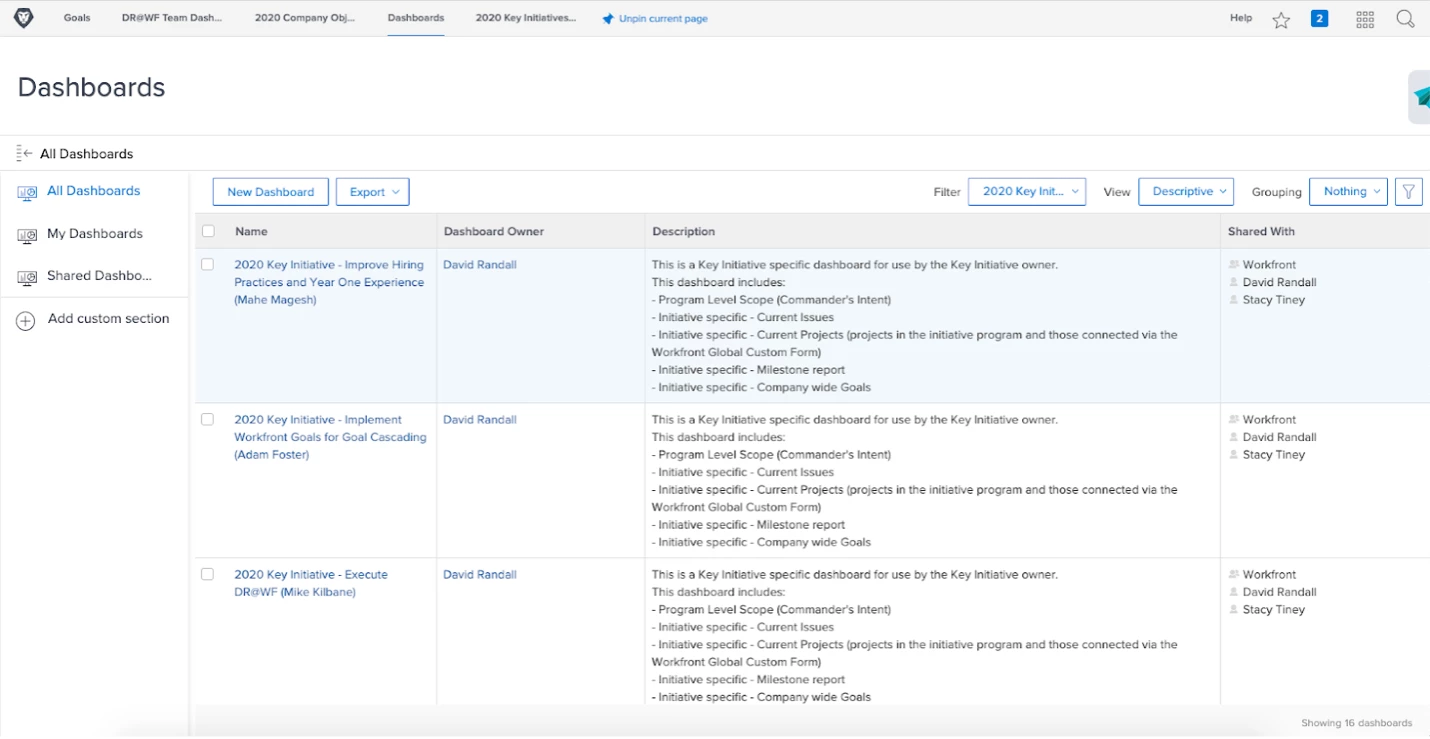Check the Execute DR@WF dashboard row

point(208,575)
